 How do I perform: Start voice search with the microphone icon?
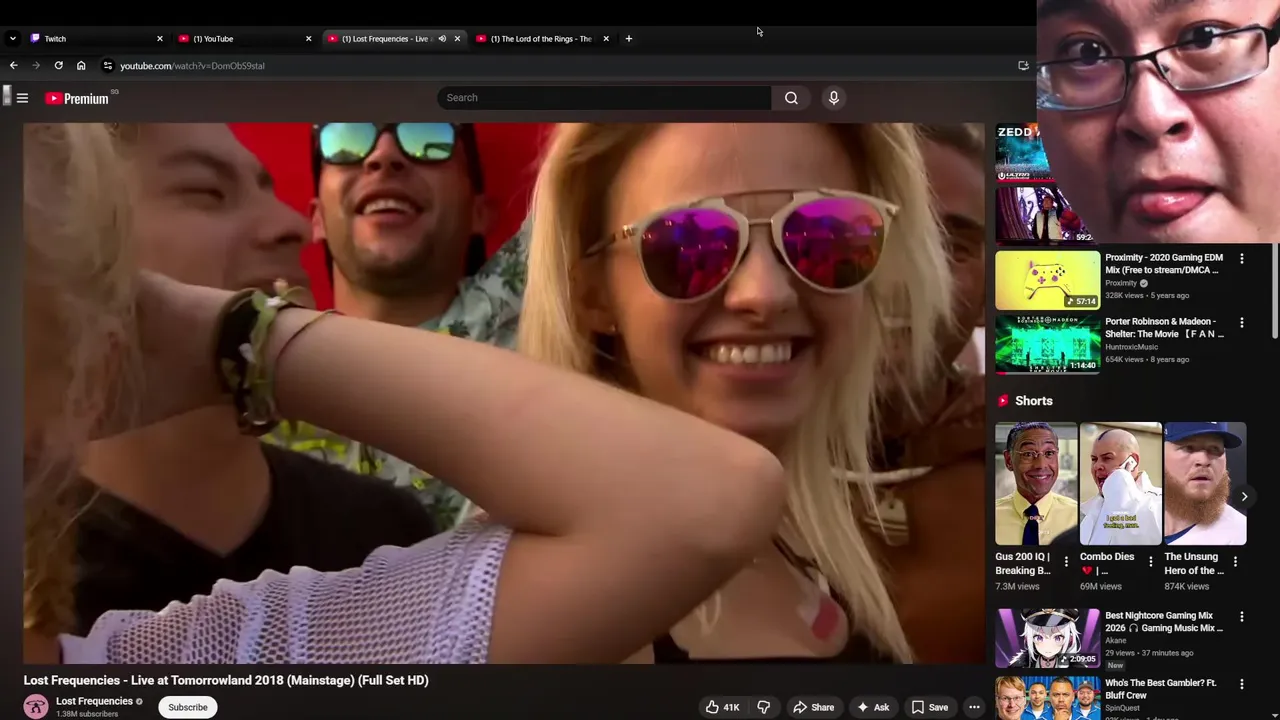[x=833, y=98]
